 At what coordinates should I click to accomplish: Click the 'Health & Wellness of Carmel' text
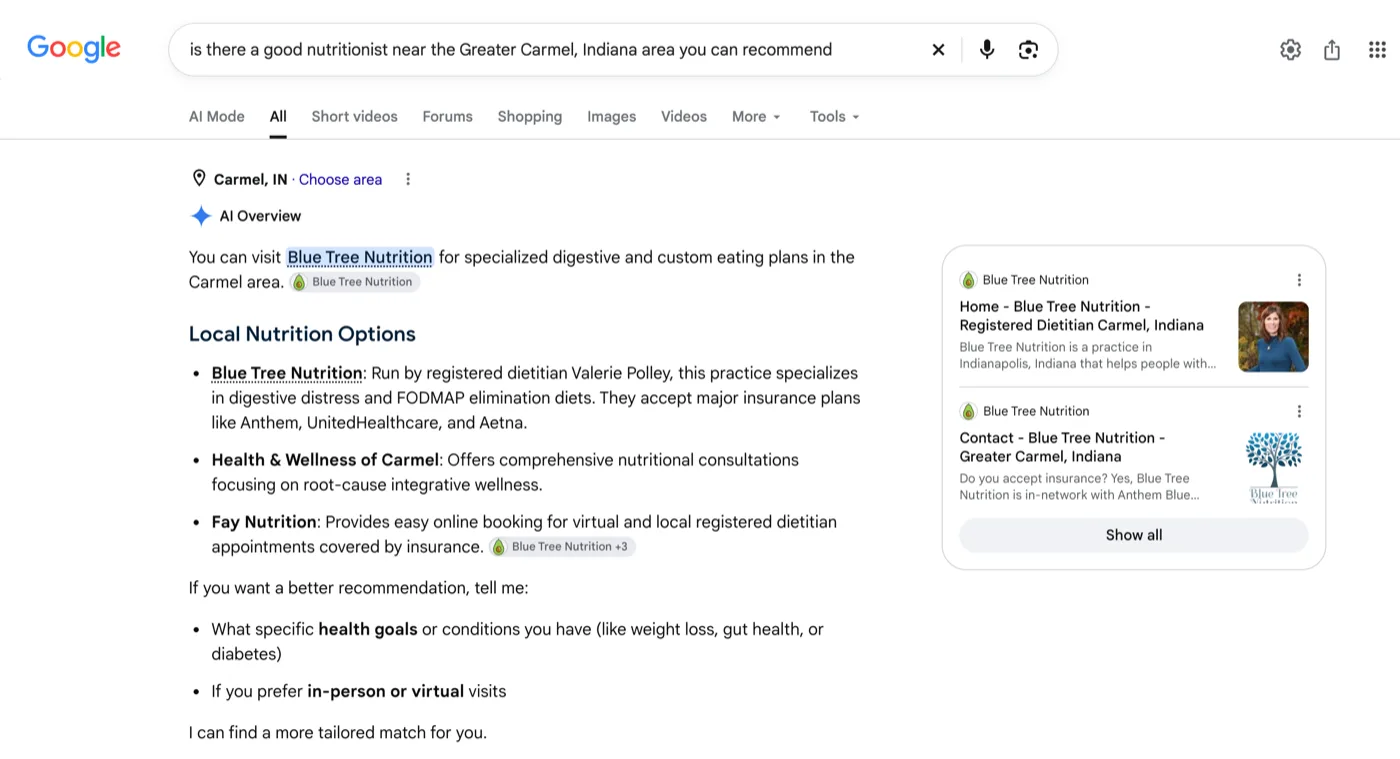pyautogui.click(x=325, y=460)
